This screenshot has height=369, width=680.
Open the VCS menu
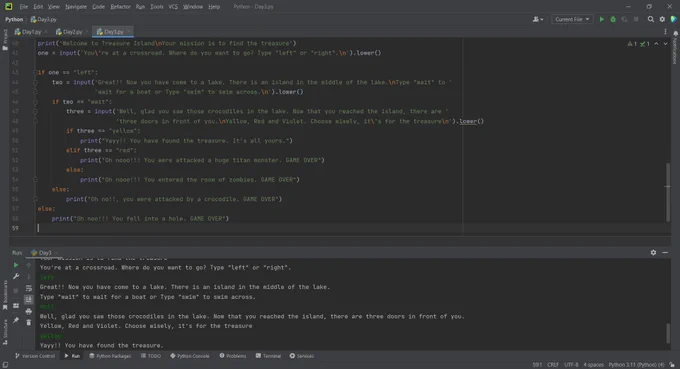pos(173,7)
